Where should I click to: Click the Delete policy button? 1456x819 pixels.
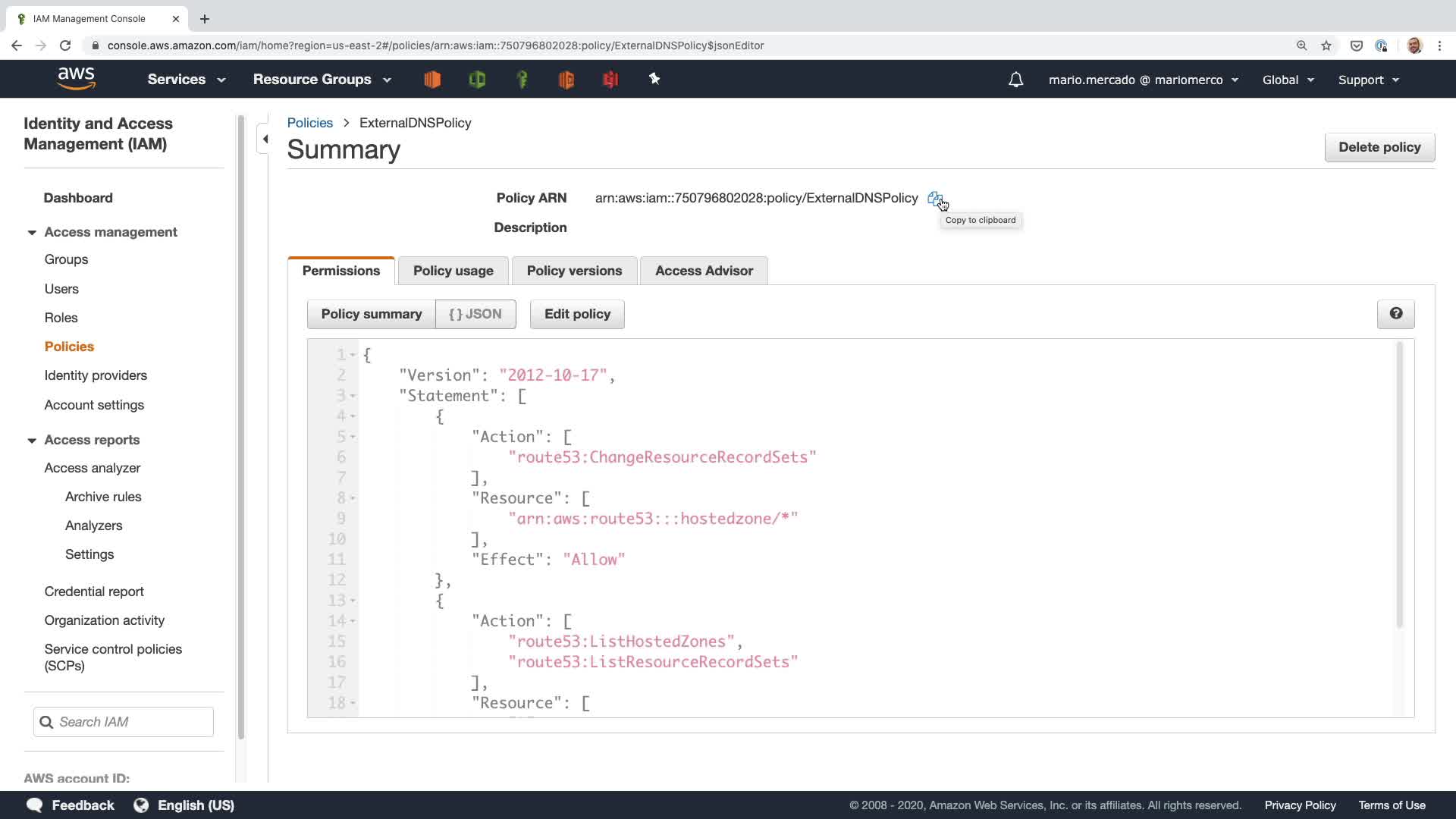pos(1379,147)
